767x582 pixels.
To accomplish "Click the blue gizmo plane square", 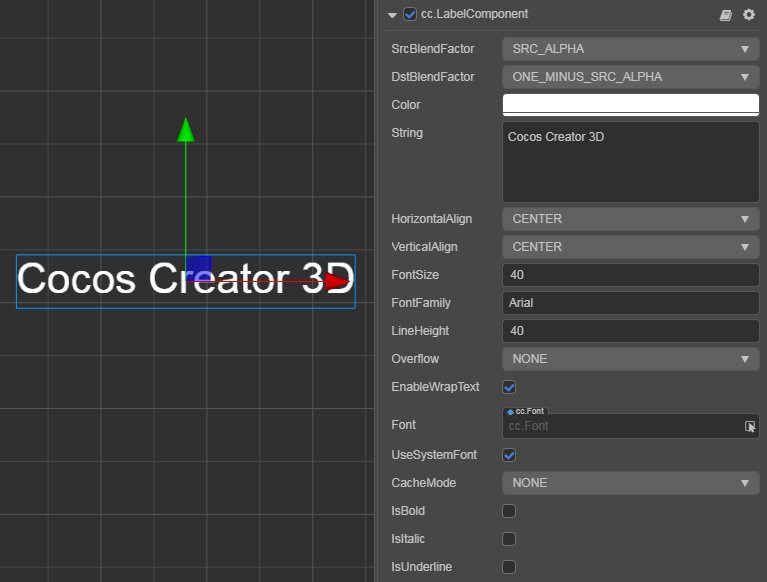I will [x=198, y=268].
